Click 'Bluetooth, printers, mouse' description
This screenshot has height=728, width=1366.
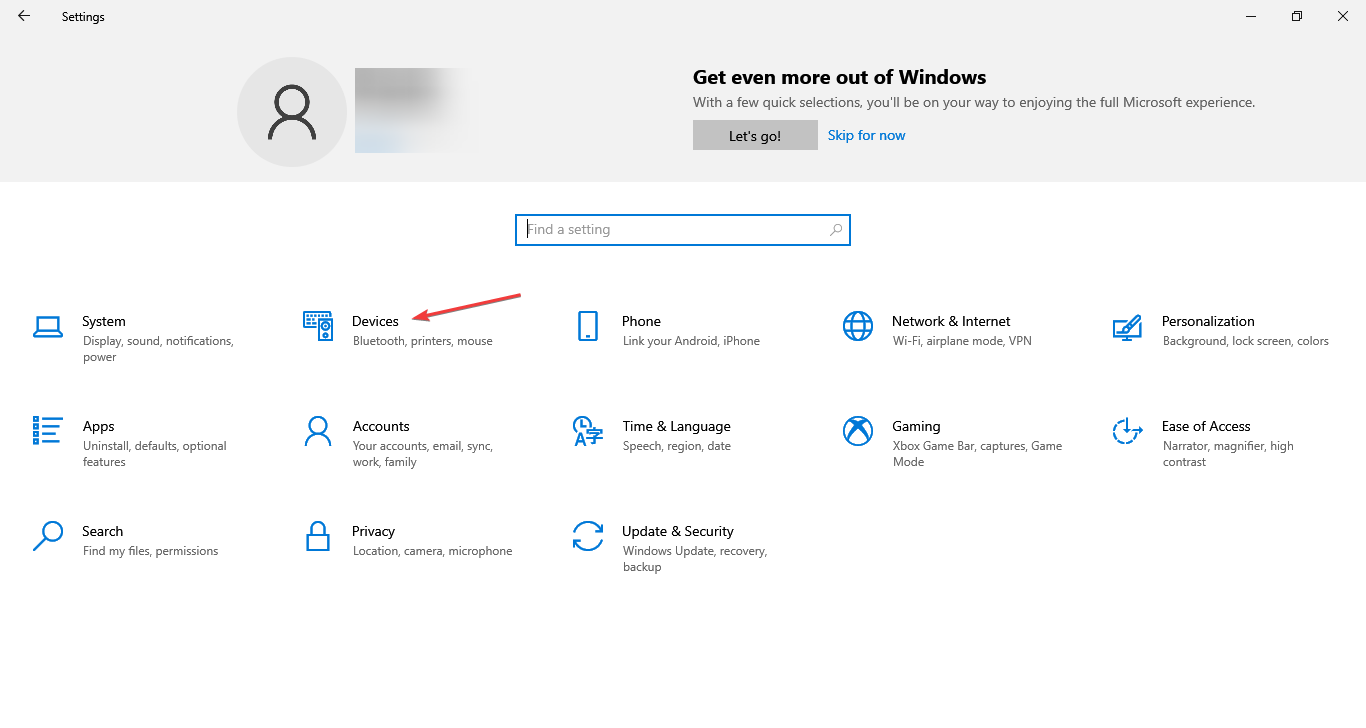click(x=423, y=341)
